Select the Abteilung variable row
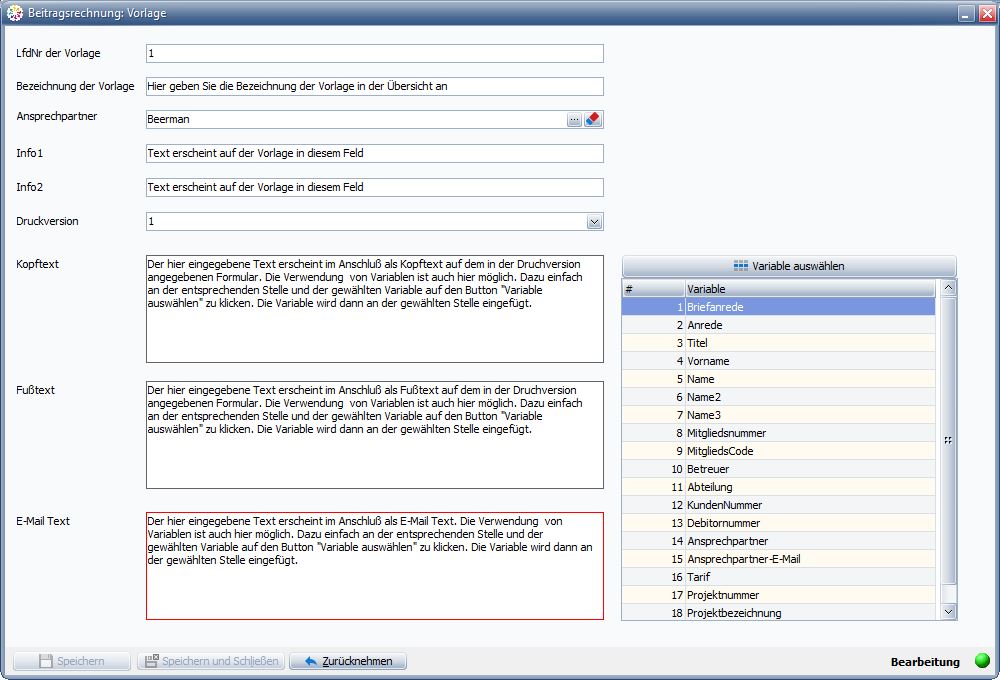This screenshot has height=680, width=1000. click(779, 487)
